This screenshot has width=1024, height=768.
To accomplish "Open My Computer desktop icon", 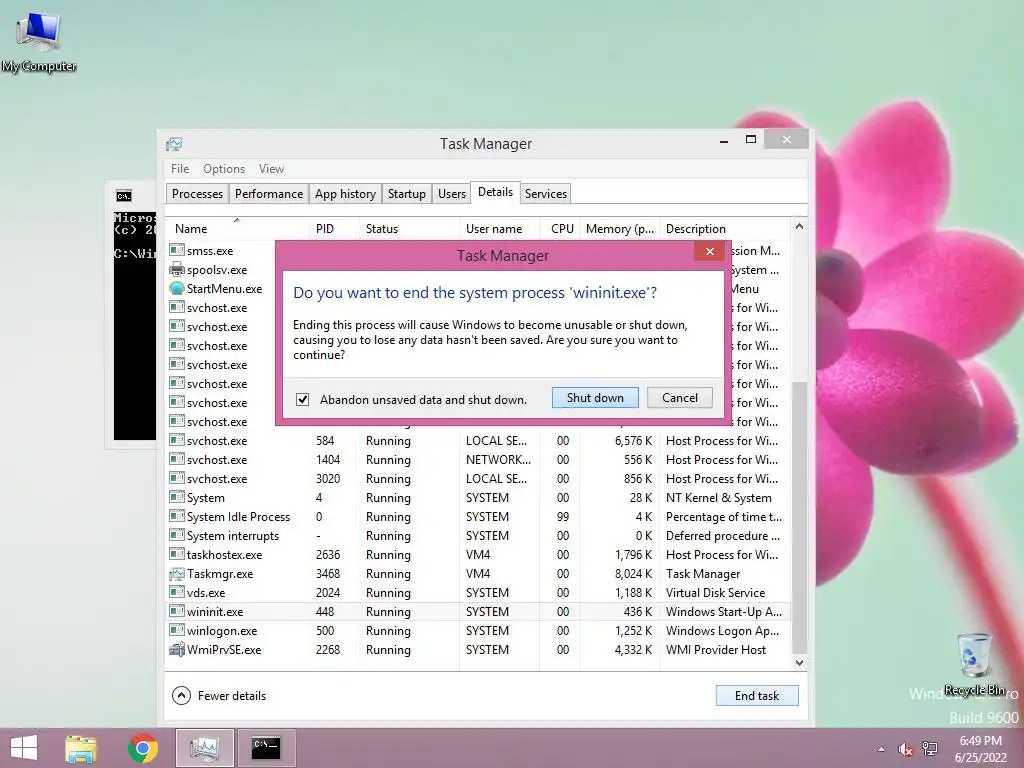I will (39, 42).
